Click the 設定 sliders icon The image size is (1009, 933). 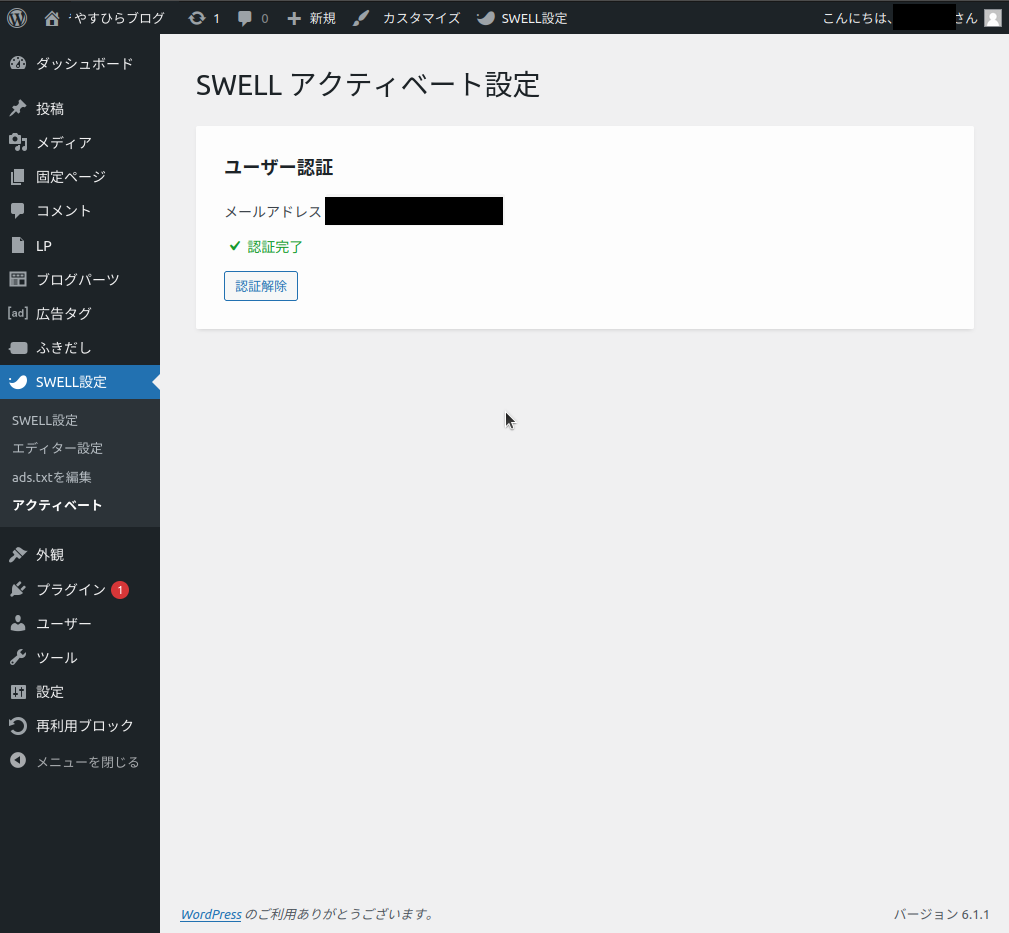[18, 692]
